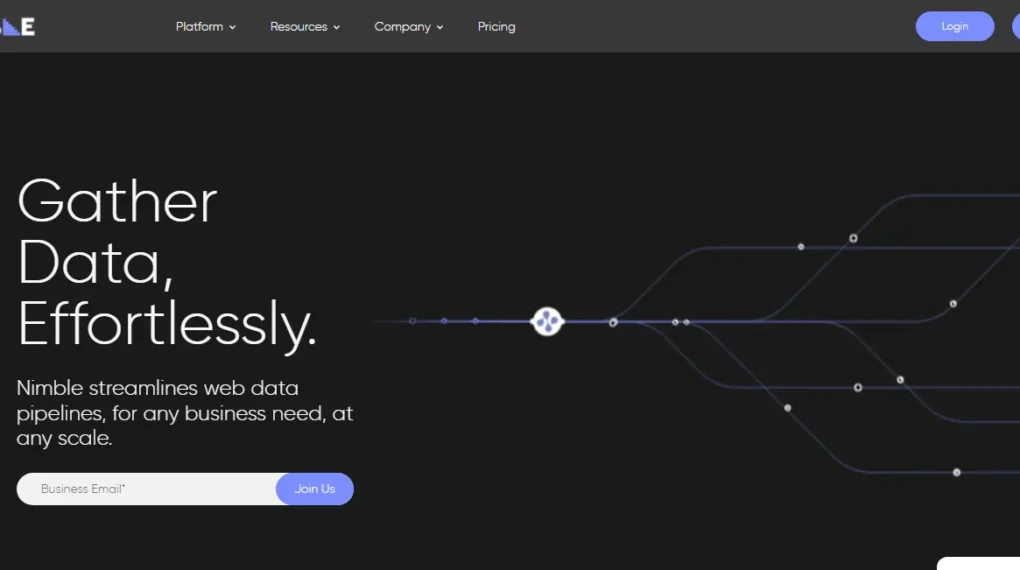Viewport: 1020px width, 570px height.
Task: Go to the Pricing page
Action: (496, 27)
